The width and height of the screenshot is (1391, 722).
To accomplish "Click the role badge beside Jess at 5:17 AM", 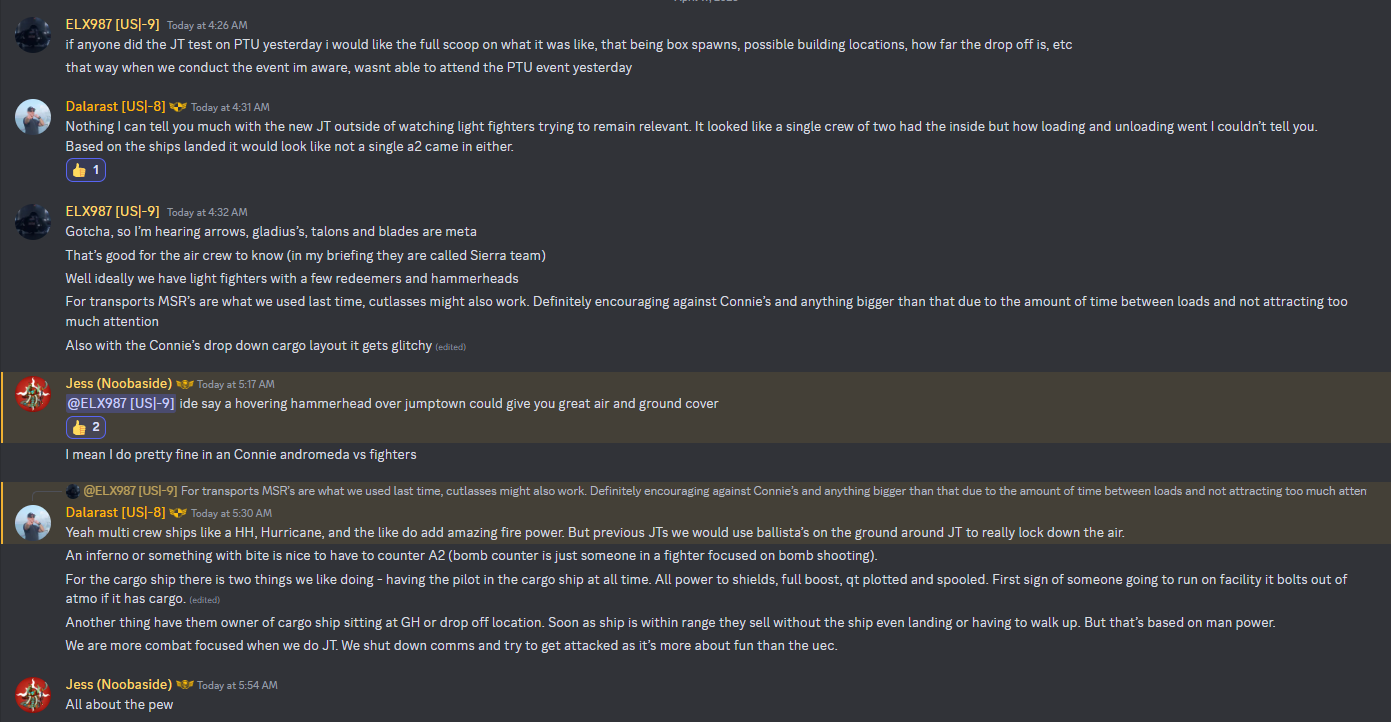I will (x=184, y=384).
